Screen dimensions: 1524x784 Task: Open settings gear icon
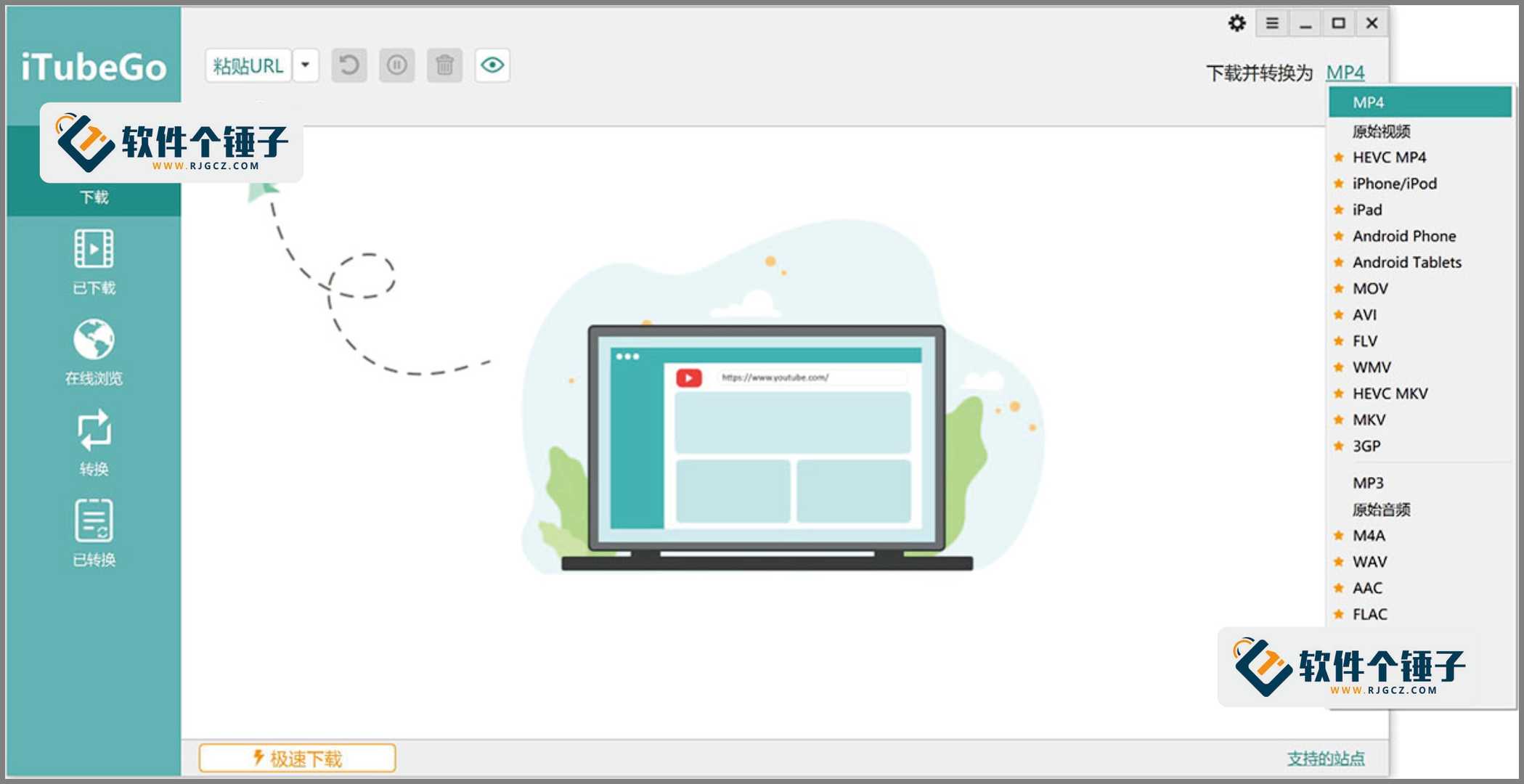pyautogui.click(x=1237, y=23)
